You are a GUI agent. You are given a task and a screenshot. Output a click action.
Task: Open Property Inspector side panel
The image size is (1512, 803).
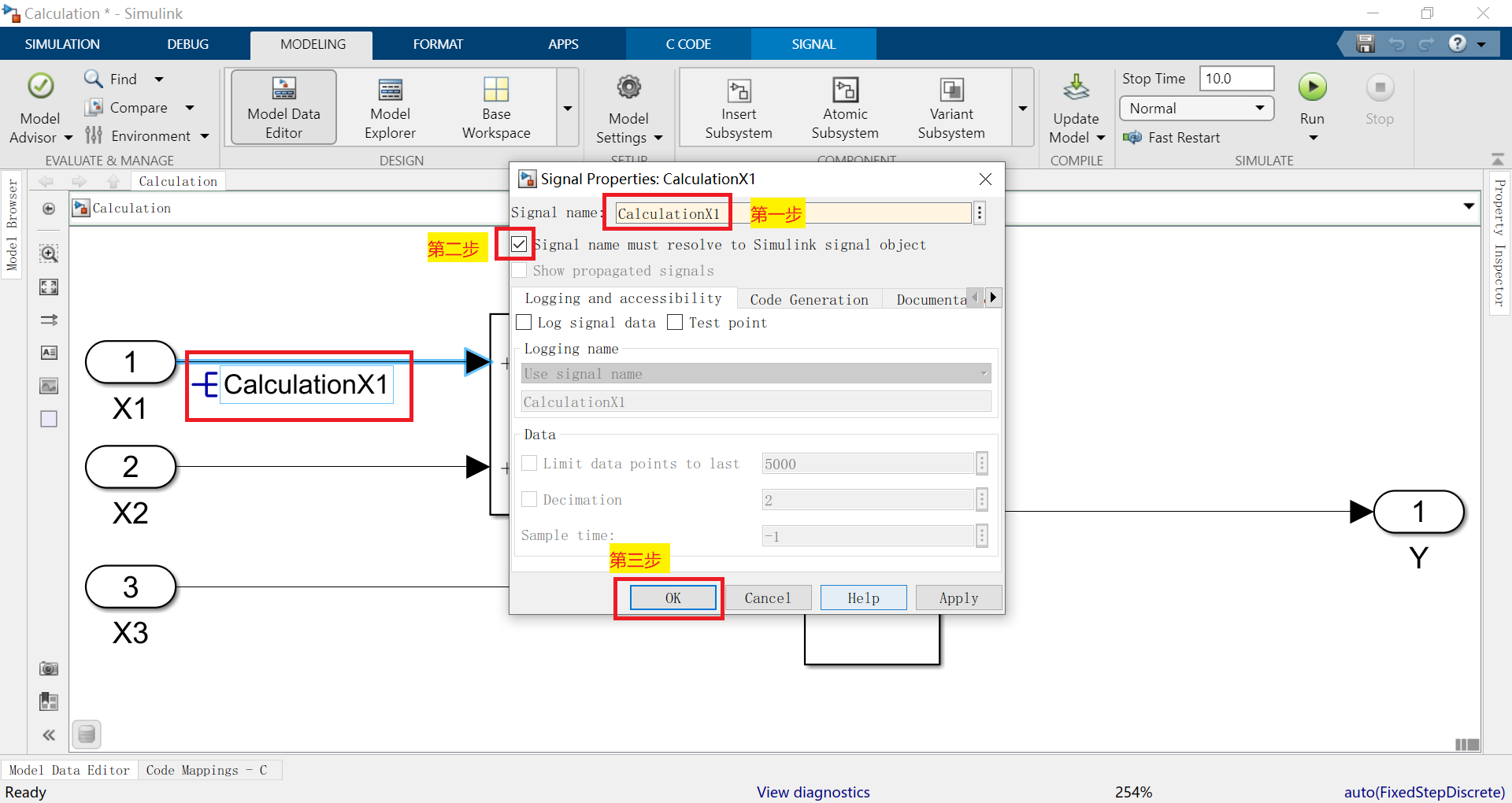coord(1499,242)
